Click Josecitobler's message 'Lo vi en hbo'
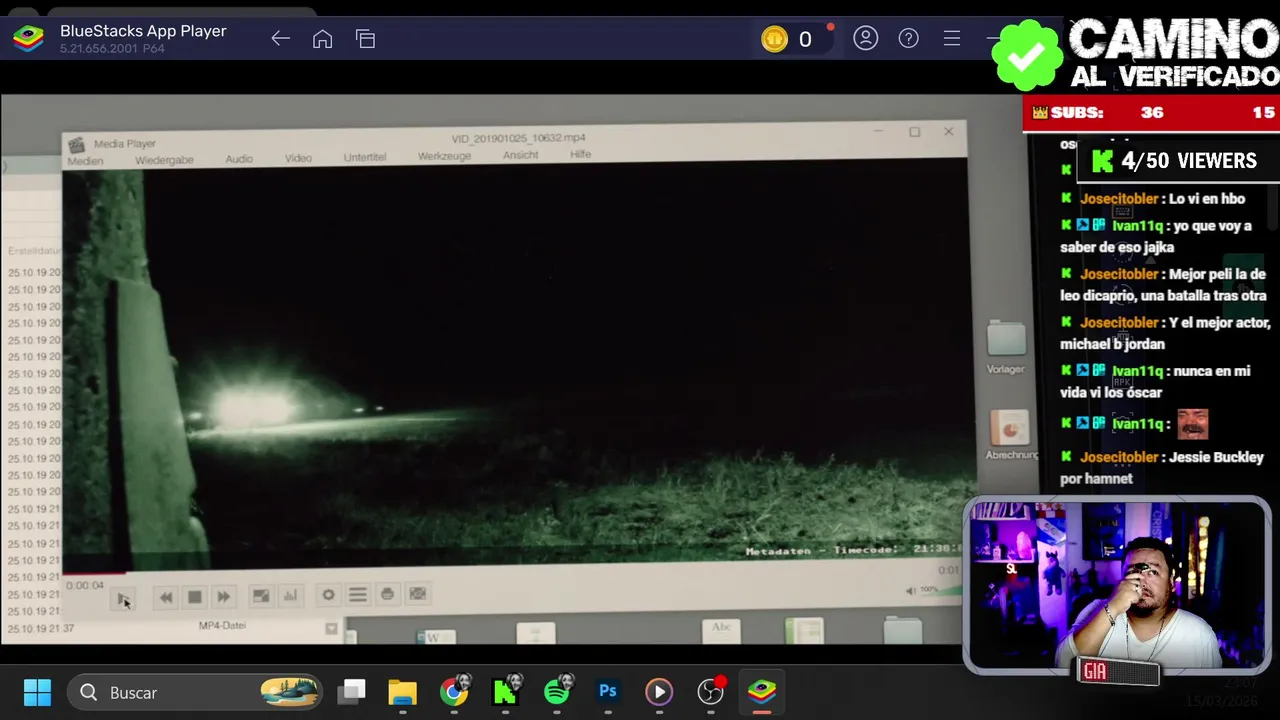This screenshot has width=1280, height=720. coord(1206,199)
